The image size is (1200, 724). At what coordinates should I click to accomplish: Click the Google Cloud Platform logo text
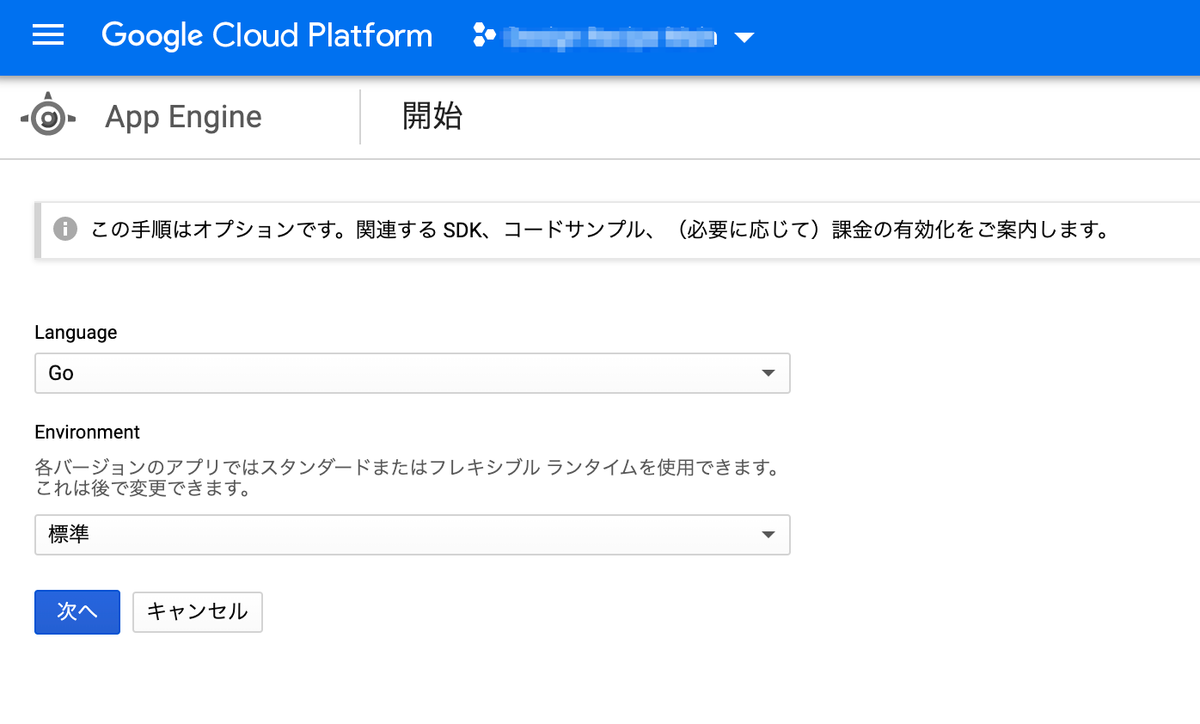coord(267,37)
